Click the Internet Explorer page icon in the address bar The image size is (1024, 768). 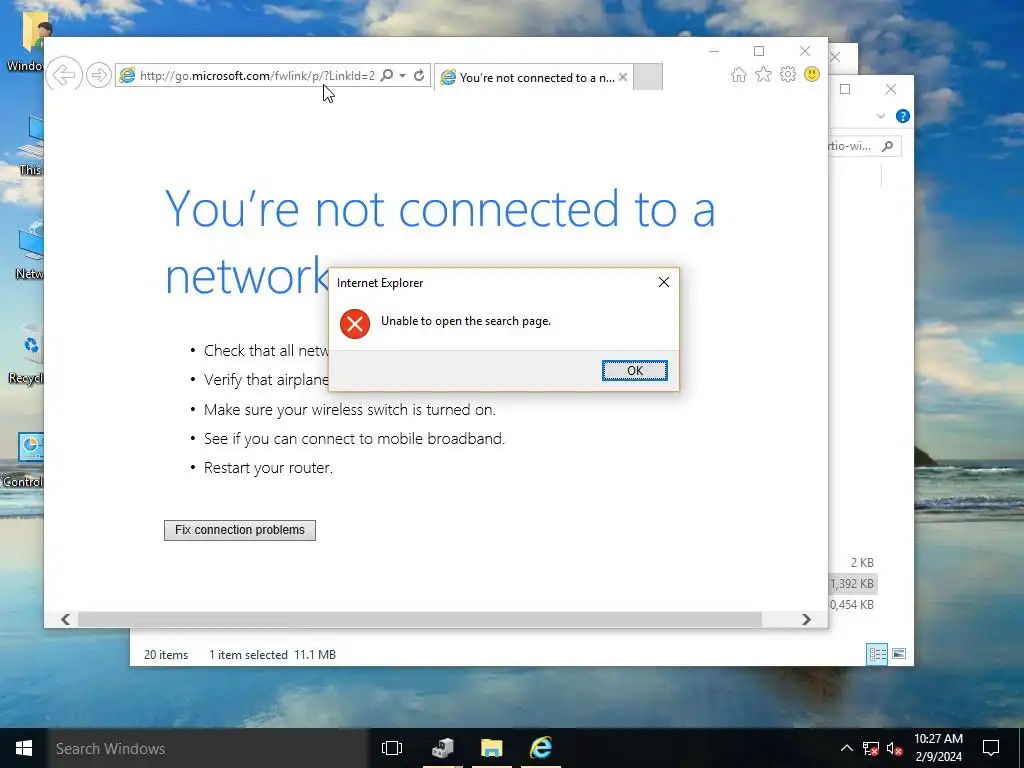point(127,76)
